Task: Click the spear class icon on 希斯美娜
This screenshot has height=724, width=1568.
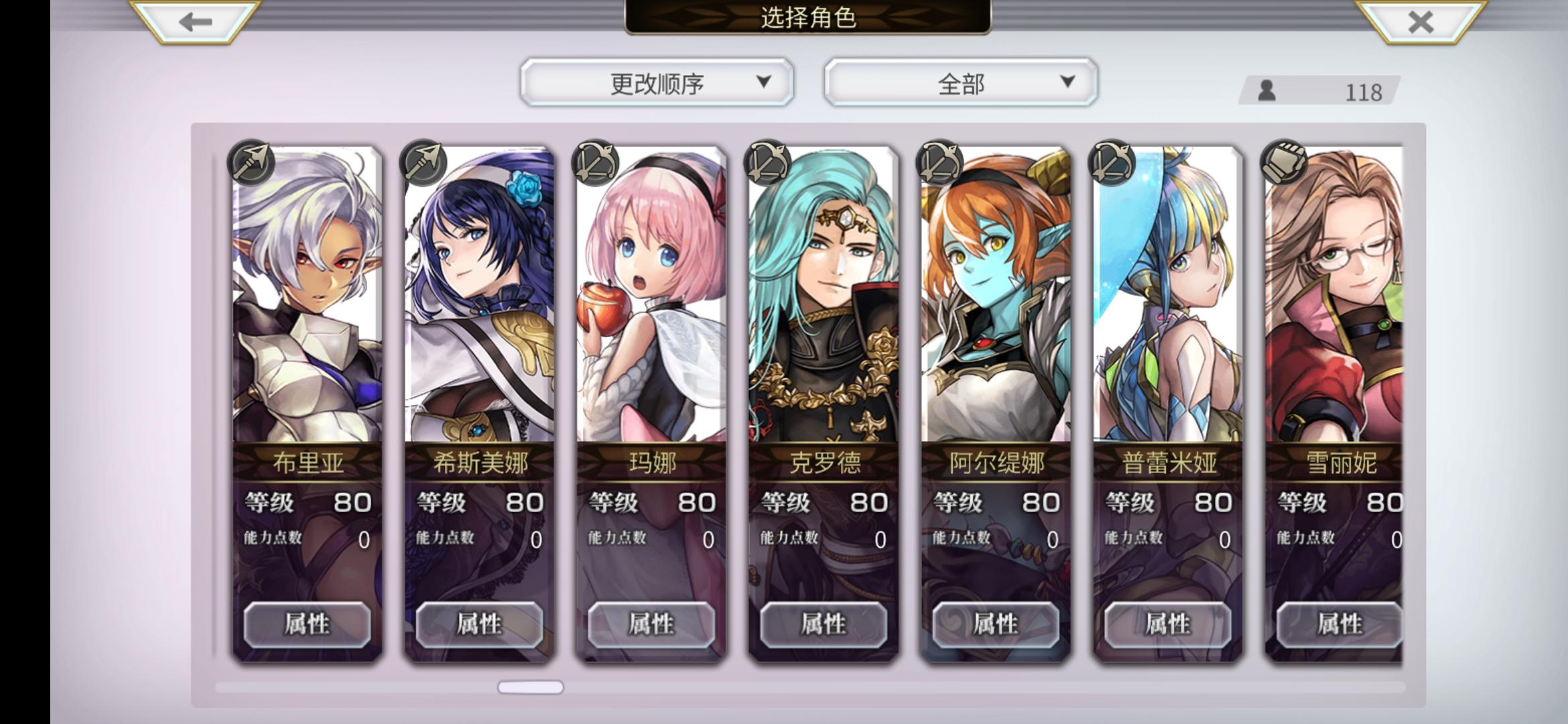Action: coord(423,162)
